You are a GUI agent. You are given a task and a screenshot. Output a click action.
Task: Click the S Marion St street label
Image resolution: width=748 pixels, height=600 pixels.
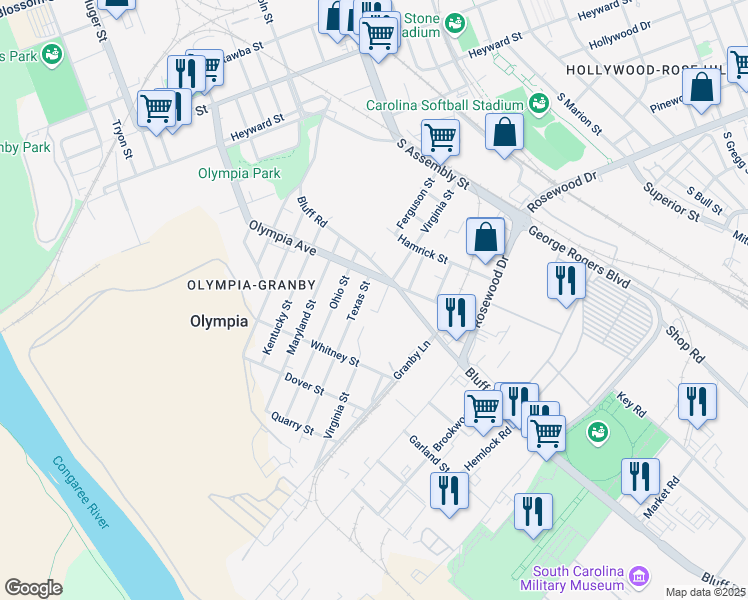pos(580,114)
